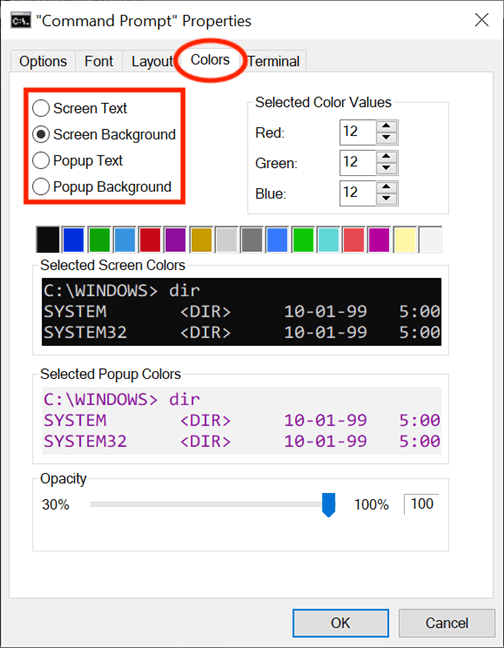
Task: Choose the Popup Text radio option
Action: click(x=78, y=160)
